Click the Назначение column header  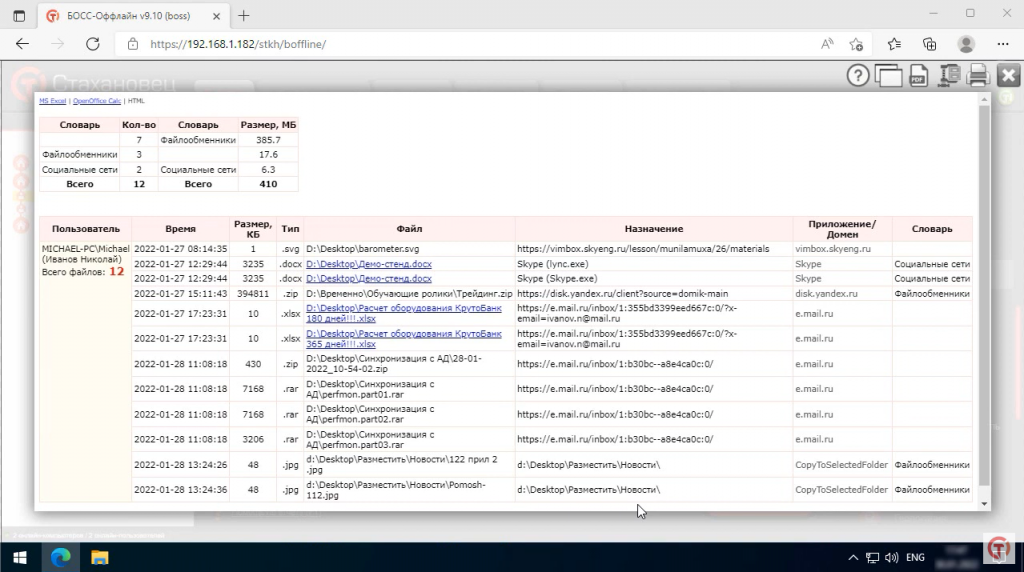tap(654, 229)
